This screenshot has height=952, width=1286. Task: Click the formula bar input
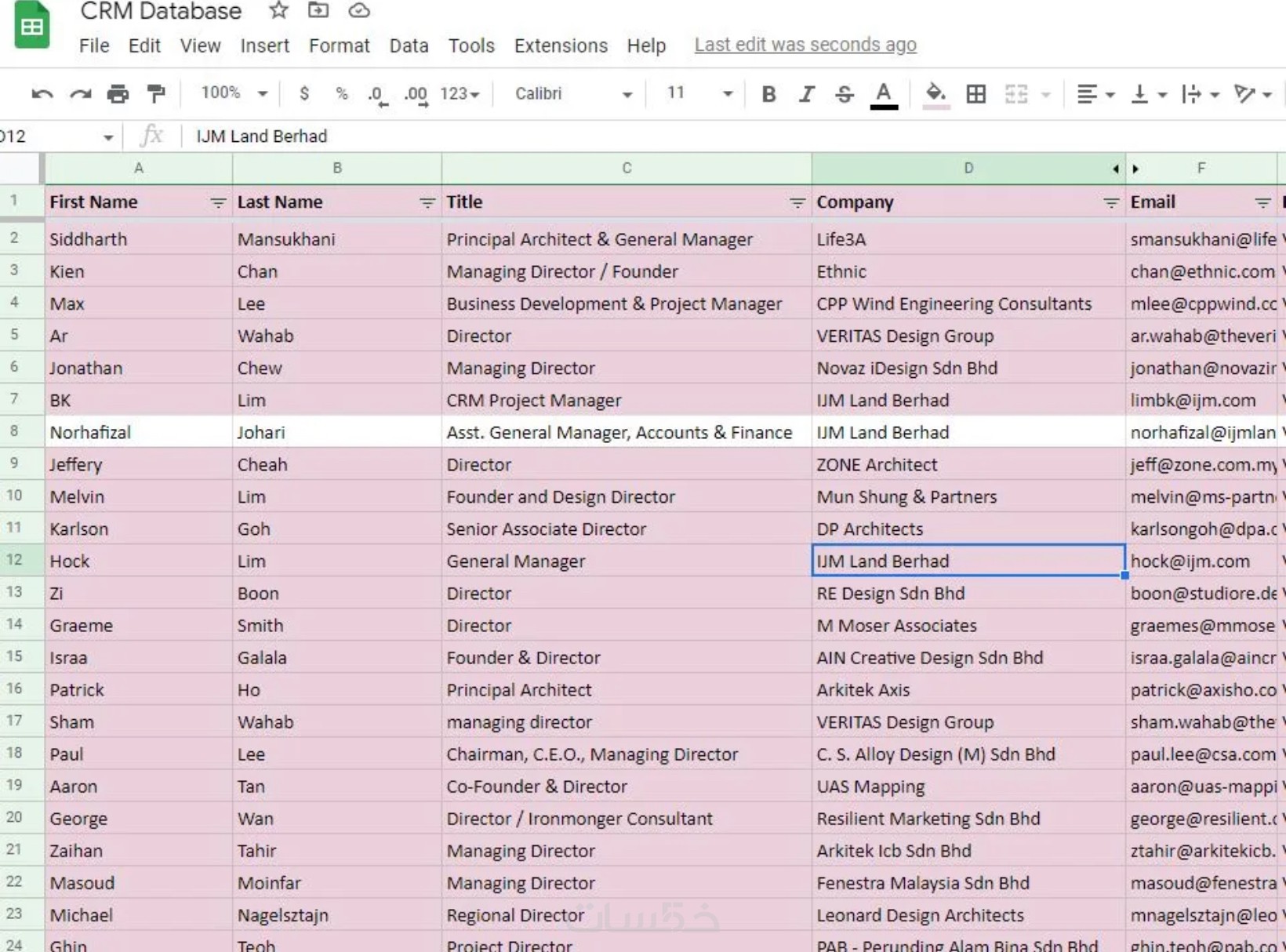[733, 136]
